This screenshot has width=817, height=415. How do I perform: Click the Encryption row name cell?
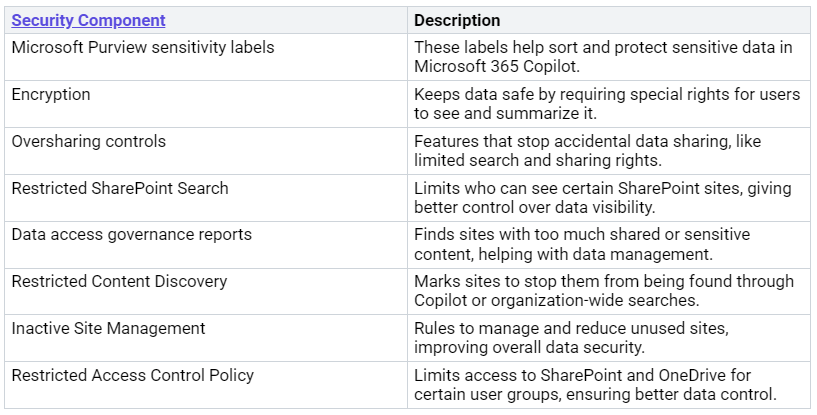point(51,94)
